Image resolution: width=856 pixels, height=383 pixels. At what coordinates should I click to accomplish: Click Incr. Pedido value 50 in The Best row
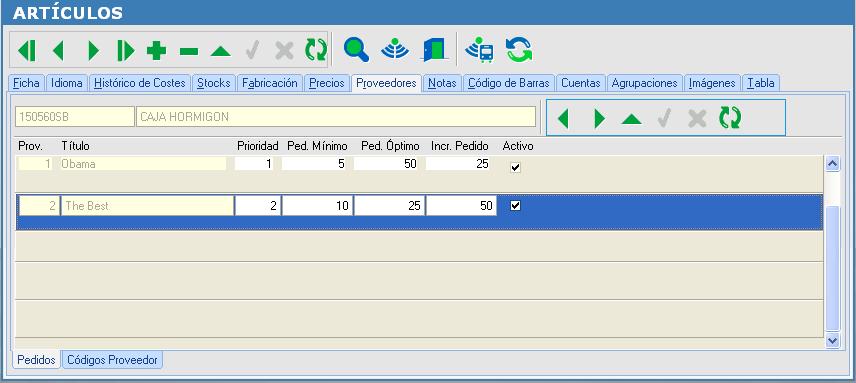point(461,206)
